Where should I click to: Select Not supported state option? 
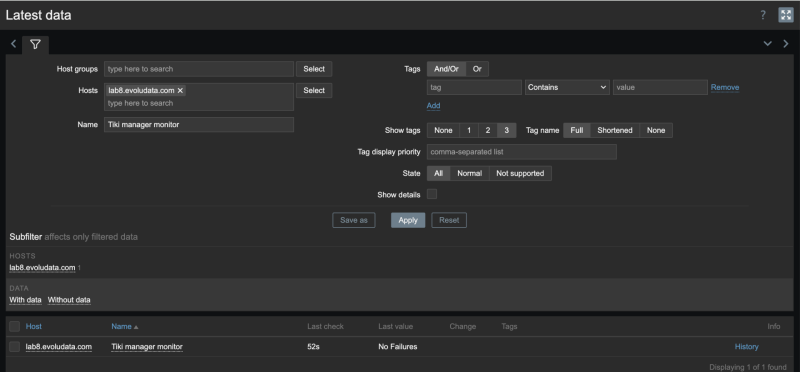[520, 173]
